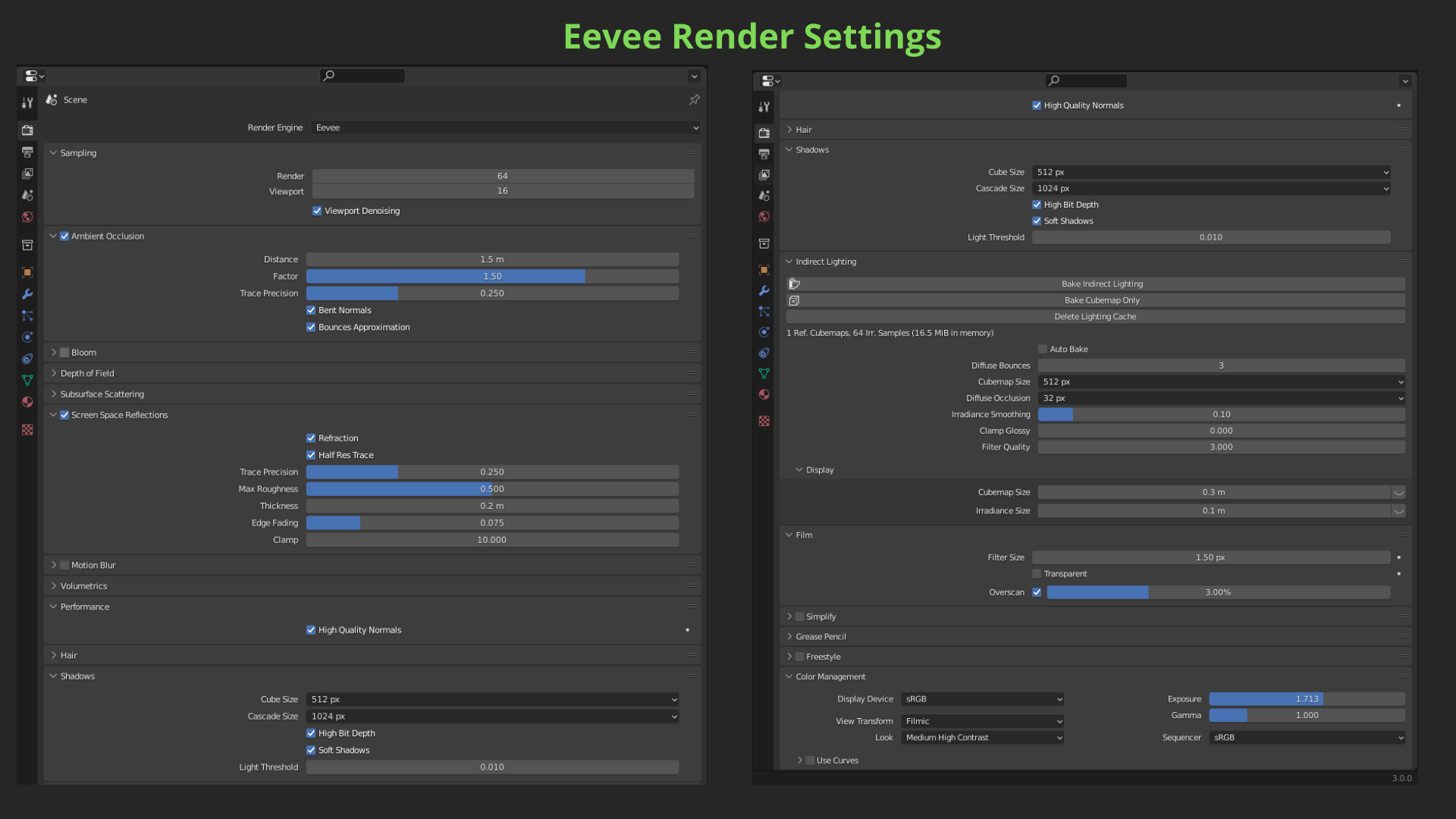
Task: Collapse the Indirect Lighting panel
Action: click(x=789, y=262)
